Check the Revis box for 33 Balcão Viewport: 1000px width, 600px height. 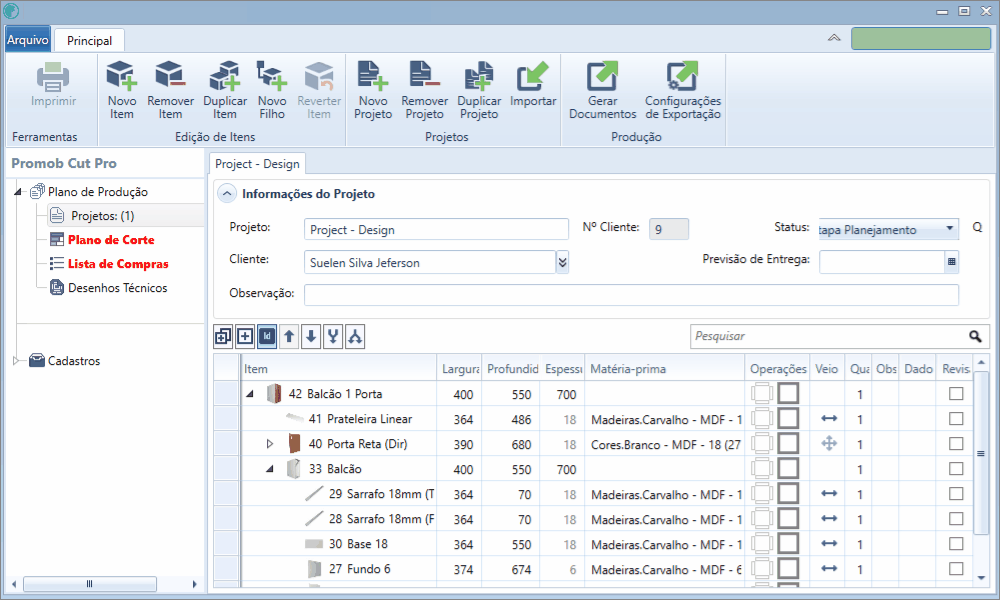(x=955, y=469)
